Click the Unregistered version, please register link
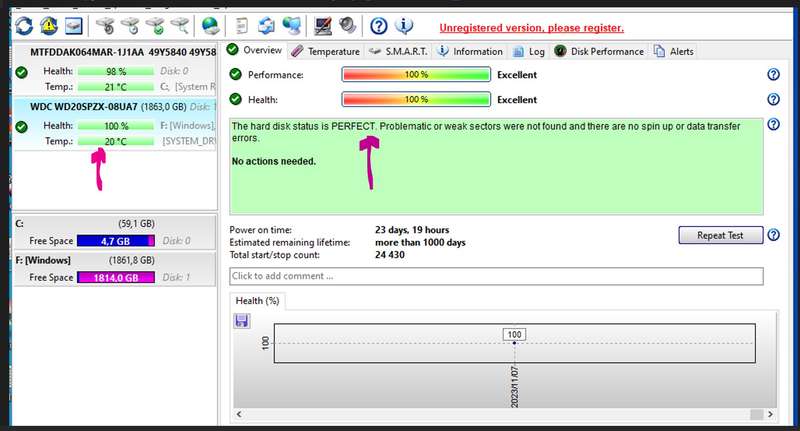800x431 pixels. 532,28
